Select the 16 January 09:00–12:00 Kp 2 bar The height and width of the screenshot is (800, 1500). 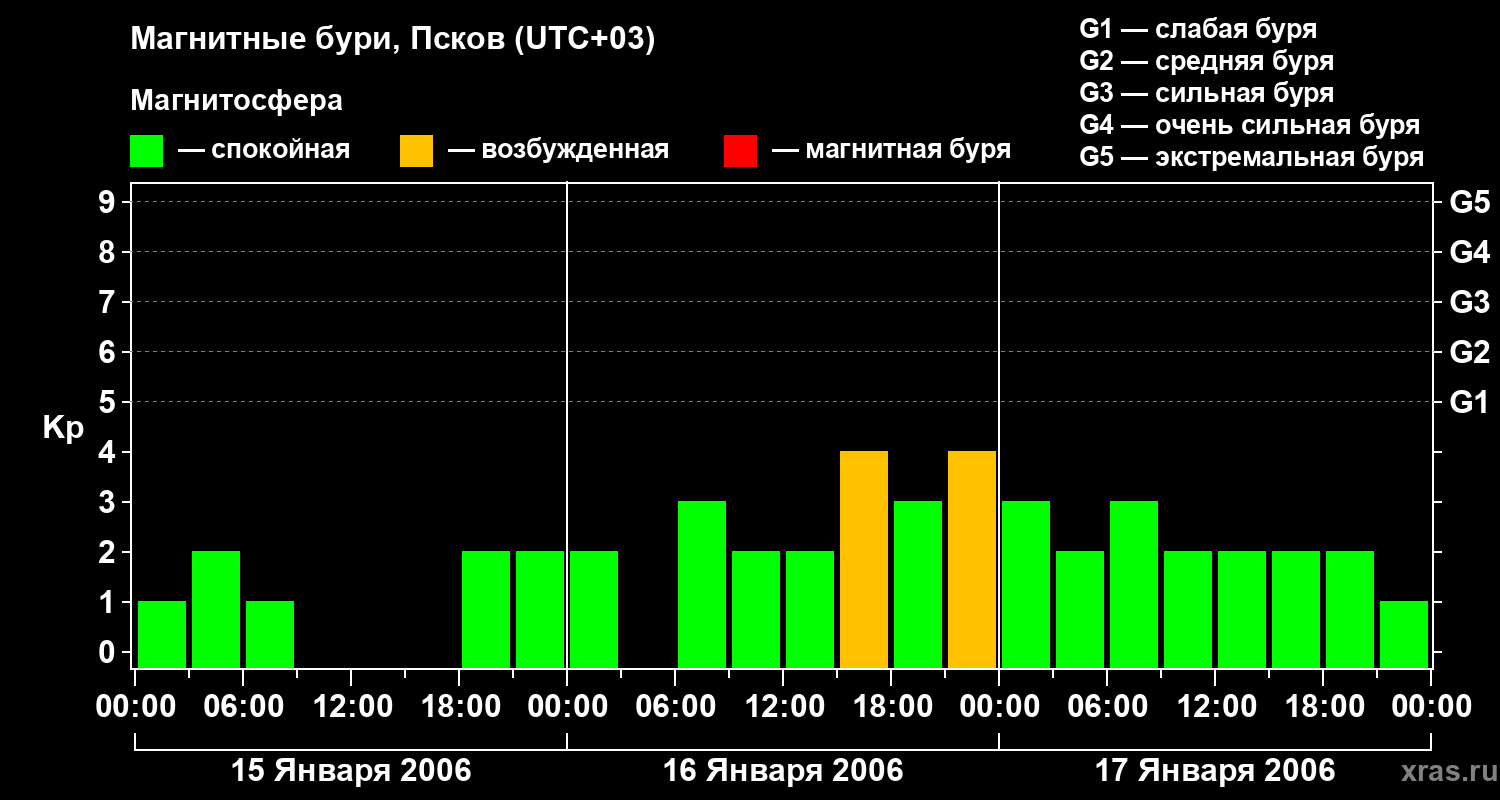tap(756, 610)
